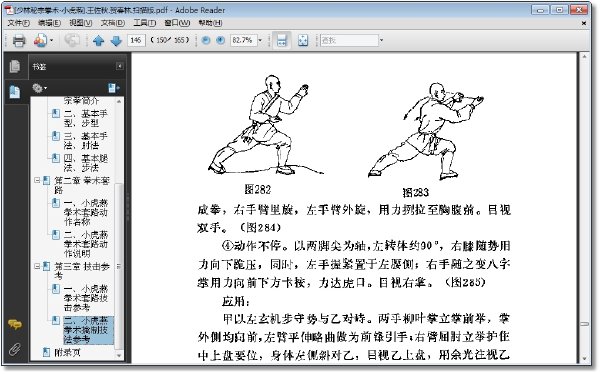
Task: Toggle the fit one full page icon
Action: 303,40
